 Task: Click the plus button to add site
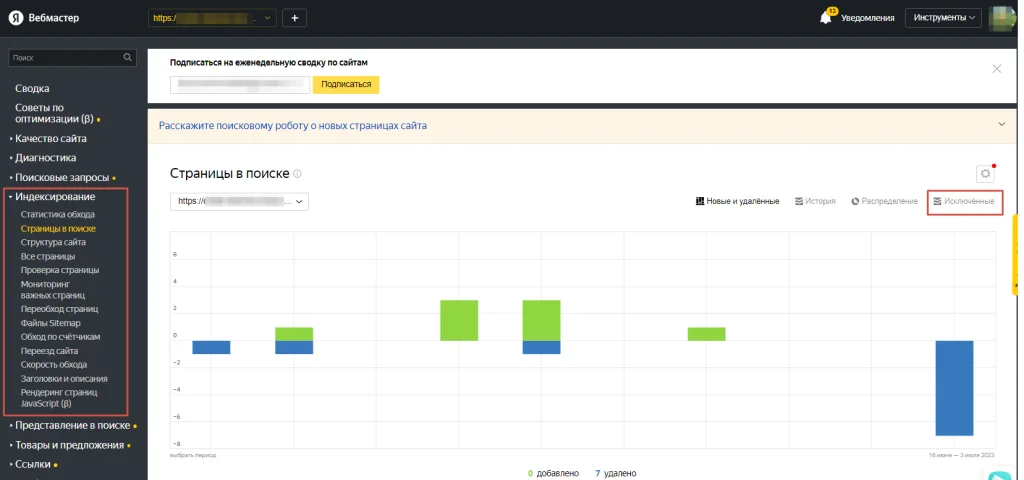pyautogui.click(x=294, y=18)
